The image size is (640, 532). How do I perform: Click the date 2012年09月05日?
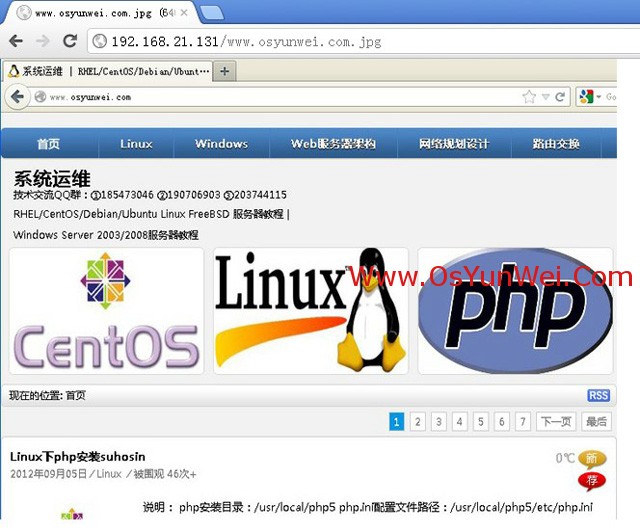49,474
